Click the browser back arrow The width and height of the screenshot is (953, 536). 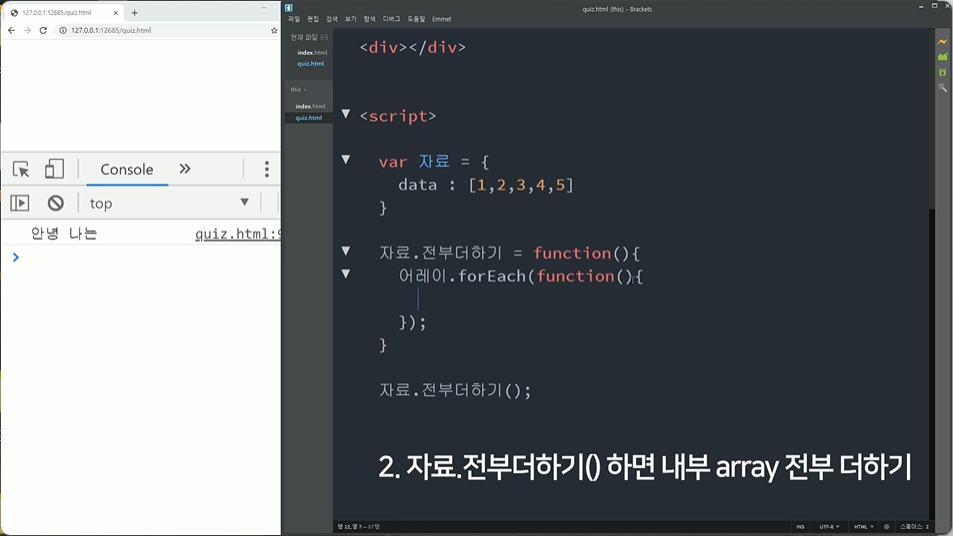(x=12, y=30)
